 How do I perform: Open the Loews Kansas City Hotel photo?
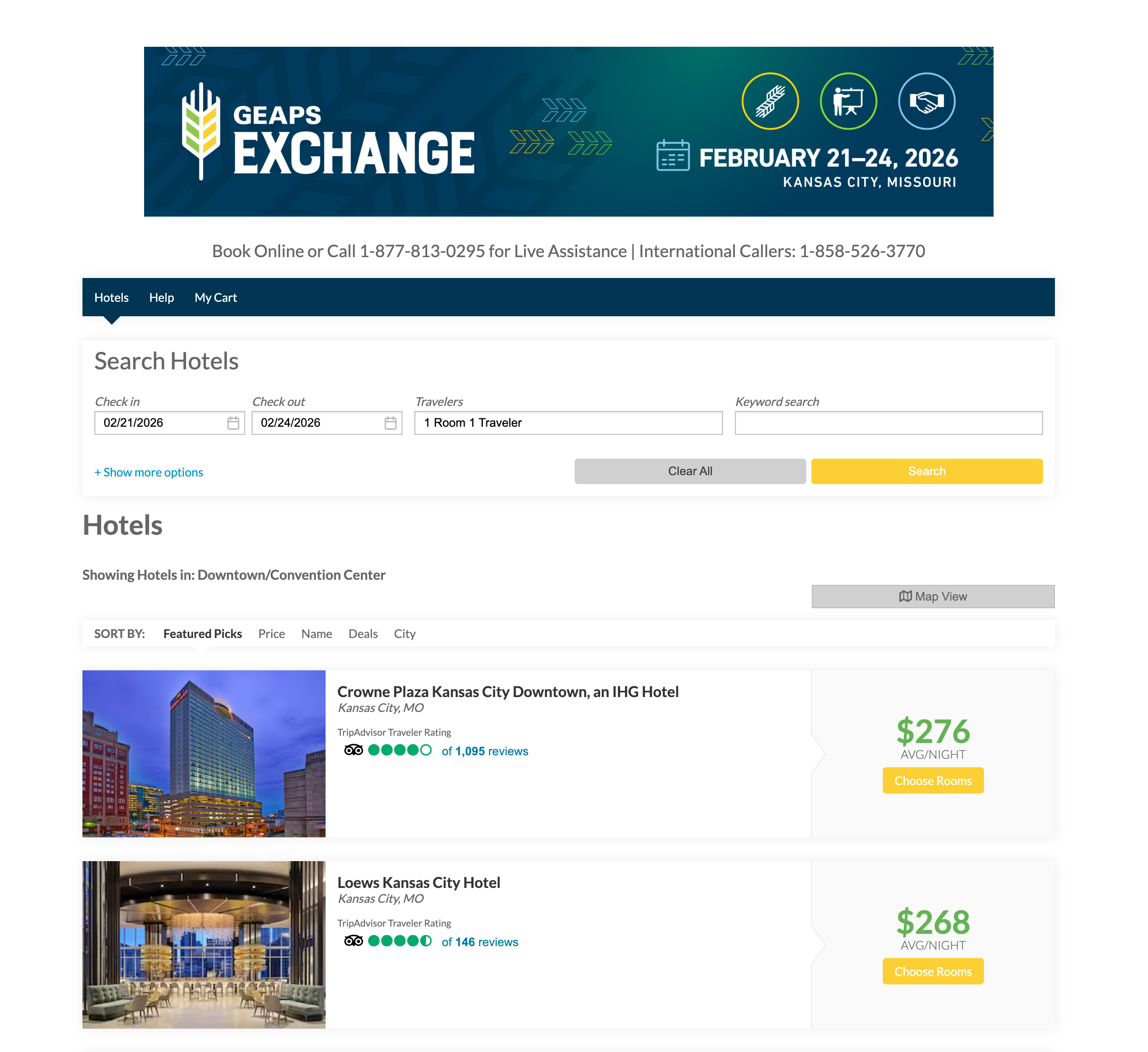(204, 944)
